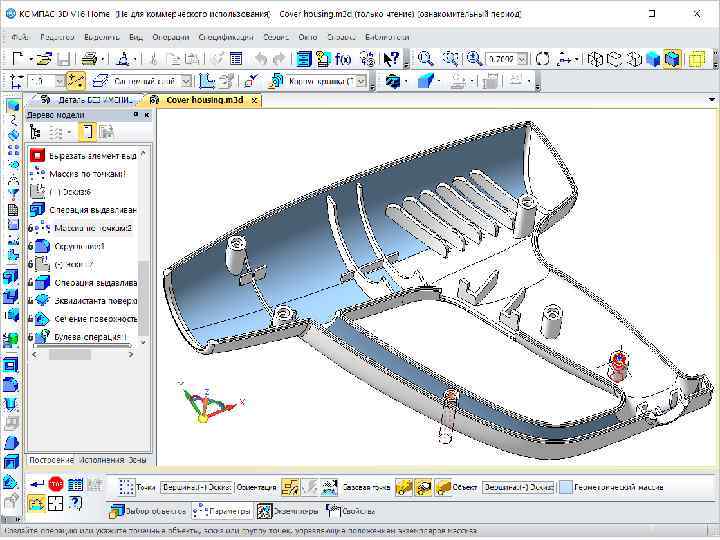Click the property panel help question icon
This screenshot has height=540, width=720.
[76, 504]
